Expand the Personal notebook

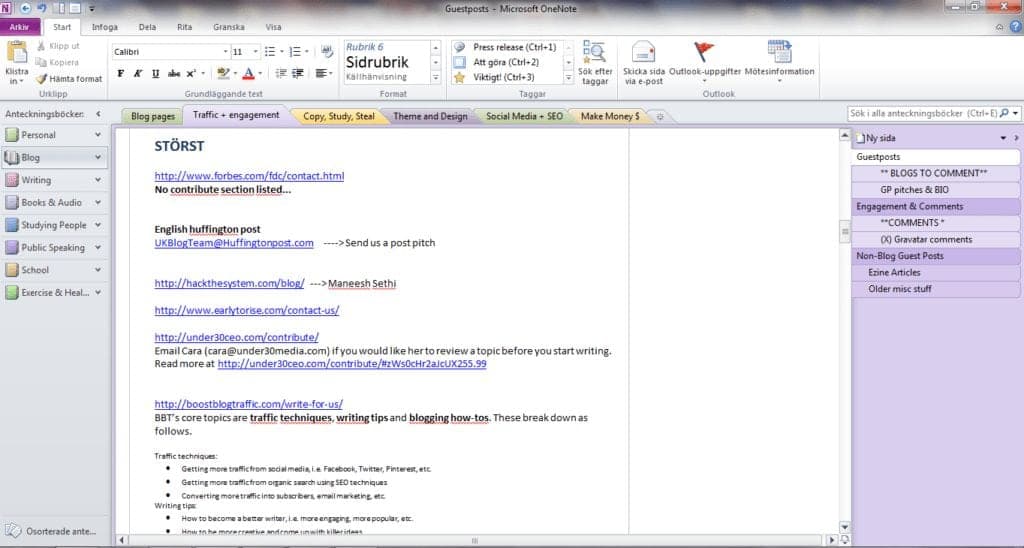click(x=98, y=135)
